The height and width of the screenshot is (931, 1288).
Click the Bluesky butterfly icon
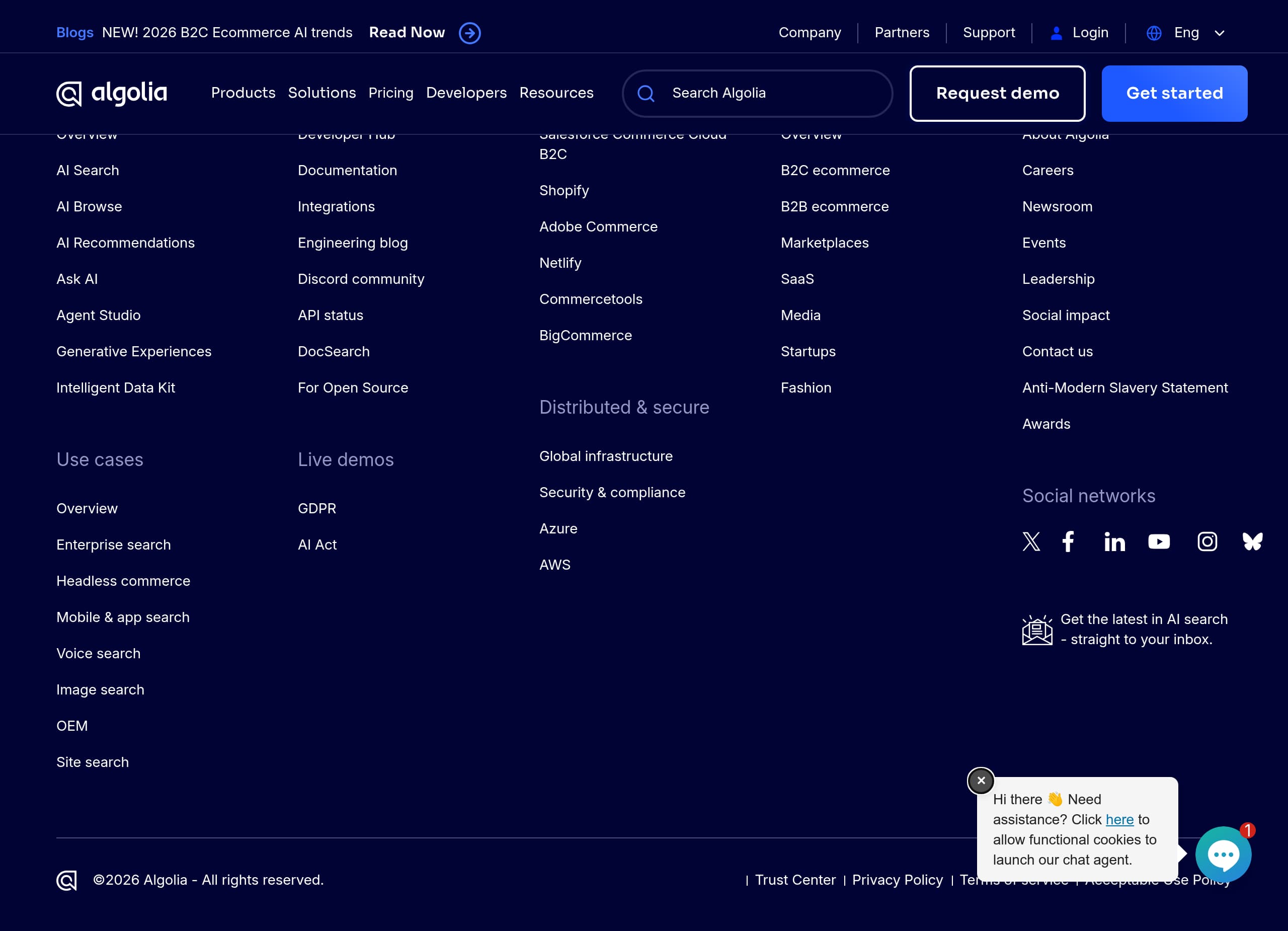[x=1252, y=541]
